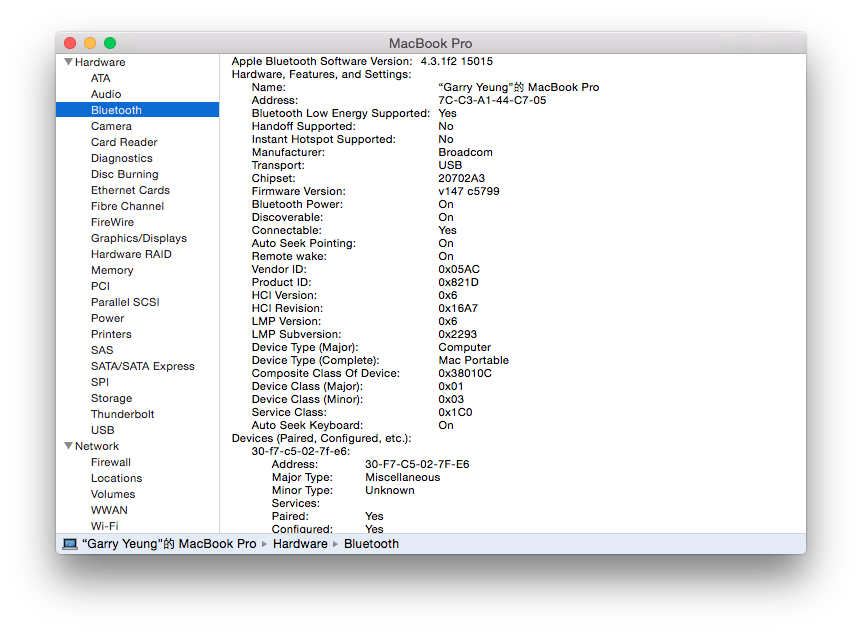Viewport: 862px width, 634px height.
Task: Select Diagnostics in the sidebar
Action: (x=121, y=158)
